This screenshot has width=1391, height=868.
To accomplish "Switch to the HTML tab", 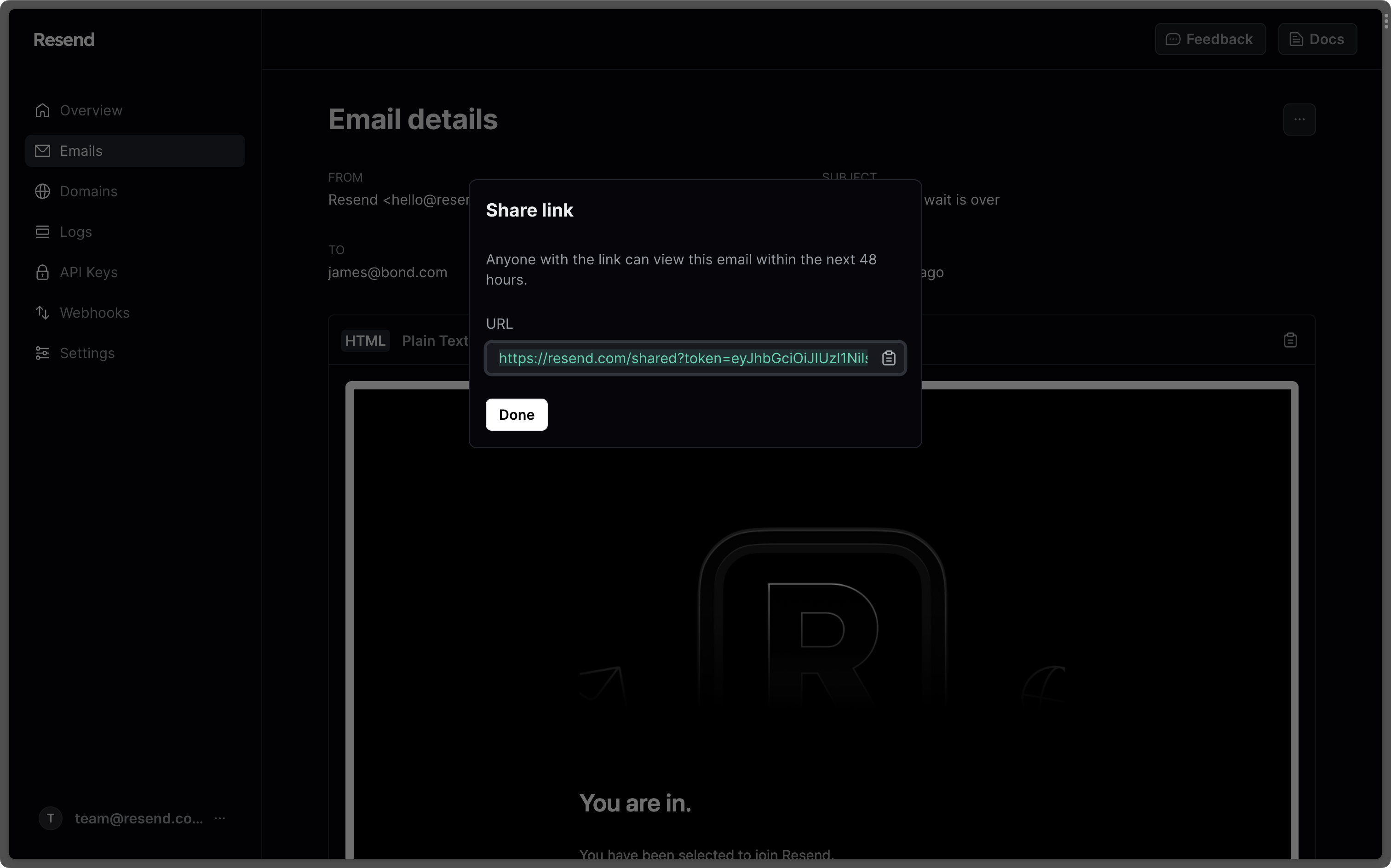I will click(x=365, y=340).
